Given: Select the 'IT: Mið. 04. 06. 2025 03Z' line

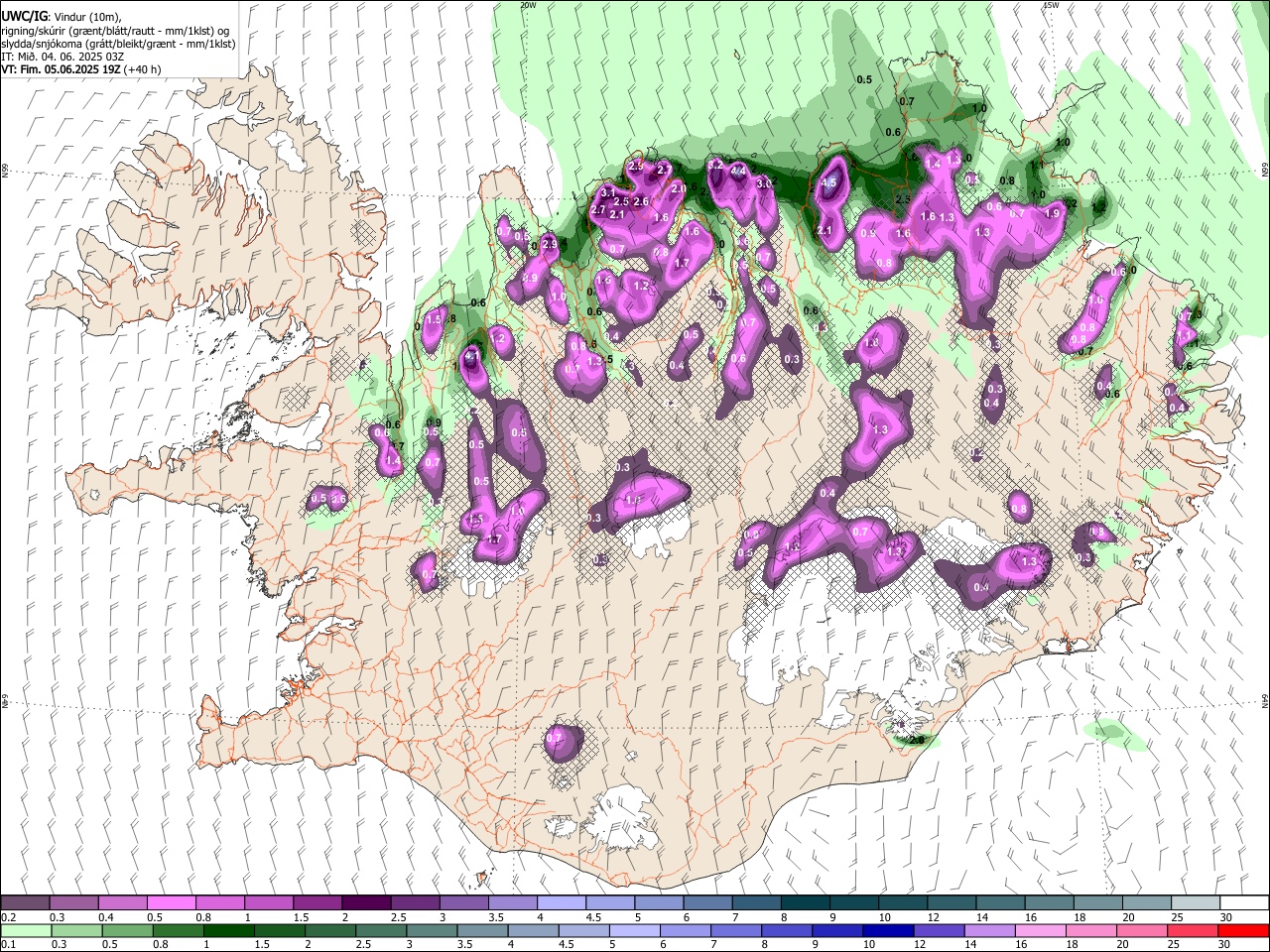Looking at the screenshot, I should 63,57.
